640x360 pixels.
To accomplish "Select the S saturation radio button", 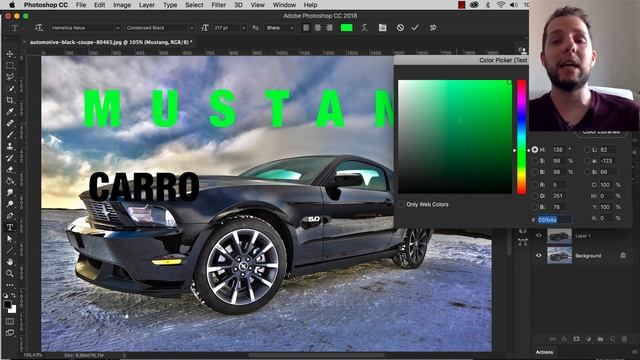I will point(535,161).
